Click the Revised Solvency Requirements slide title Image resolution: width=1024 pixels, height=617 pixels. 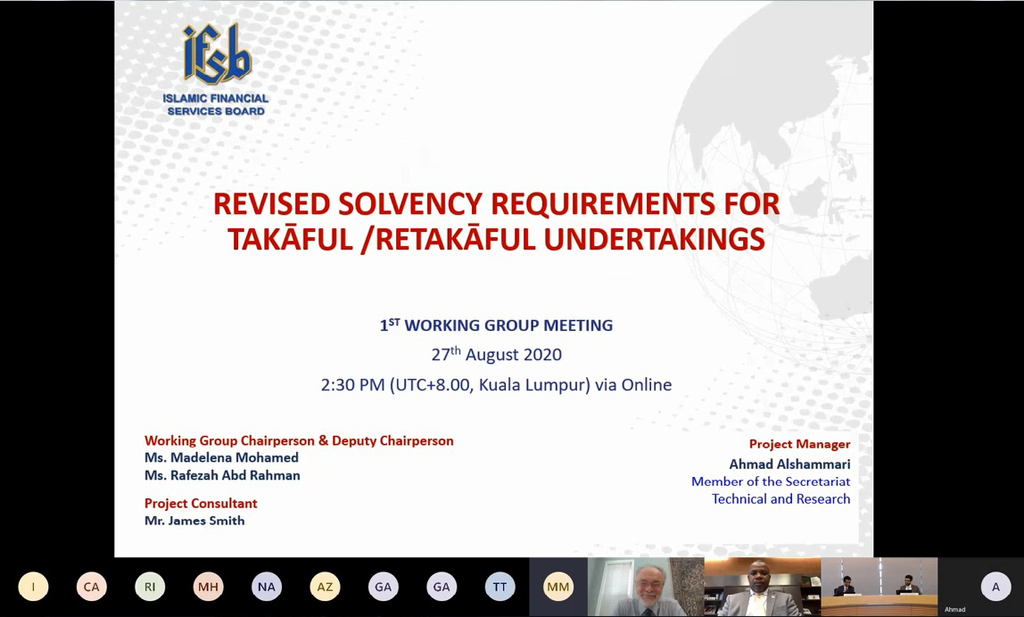click(x=496, y=221)
